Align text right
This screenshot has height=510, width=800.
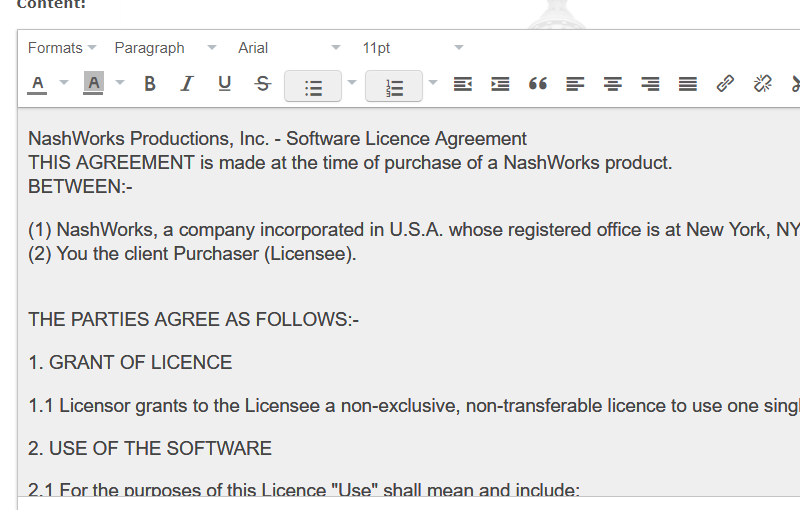click(650, 84)
